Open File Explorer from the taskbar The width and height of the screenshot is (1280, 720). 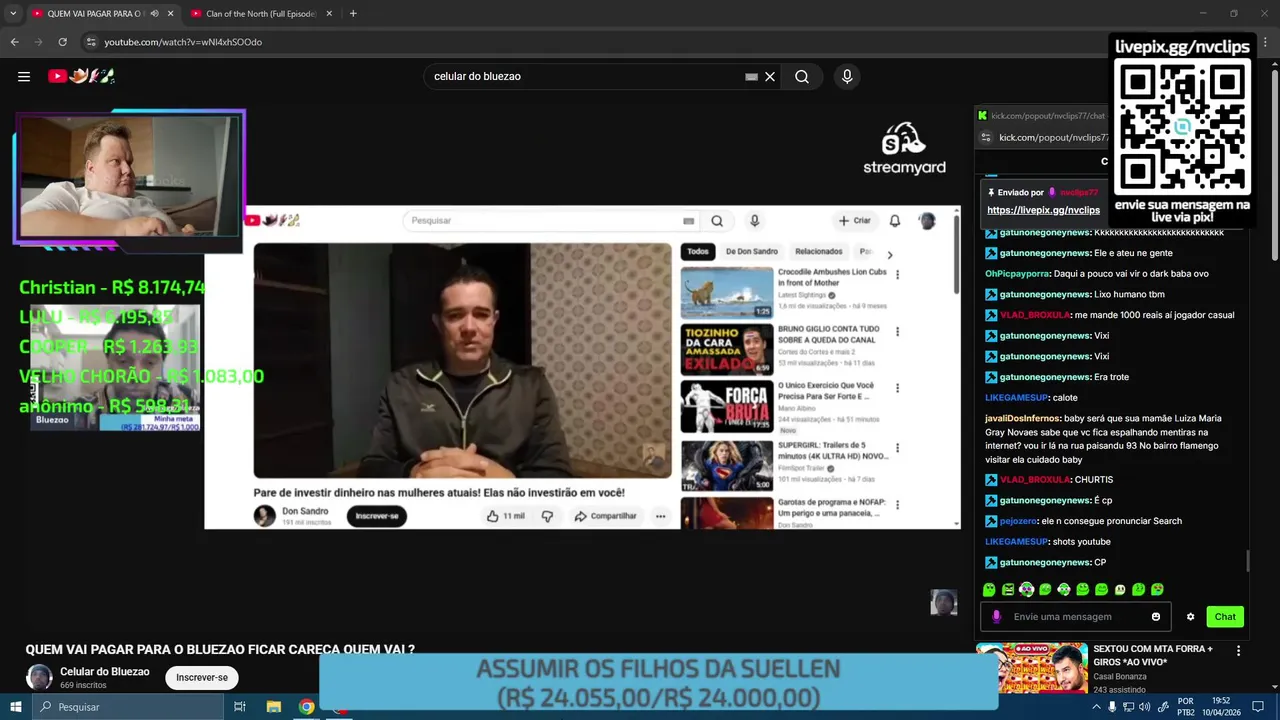click(274, 707)
